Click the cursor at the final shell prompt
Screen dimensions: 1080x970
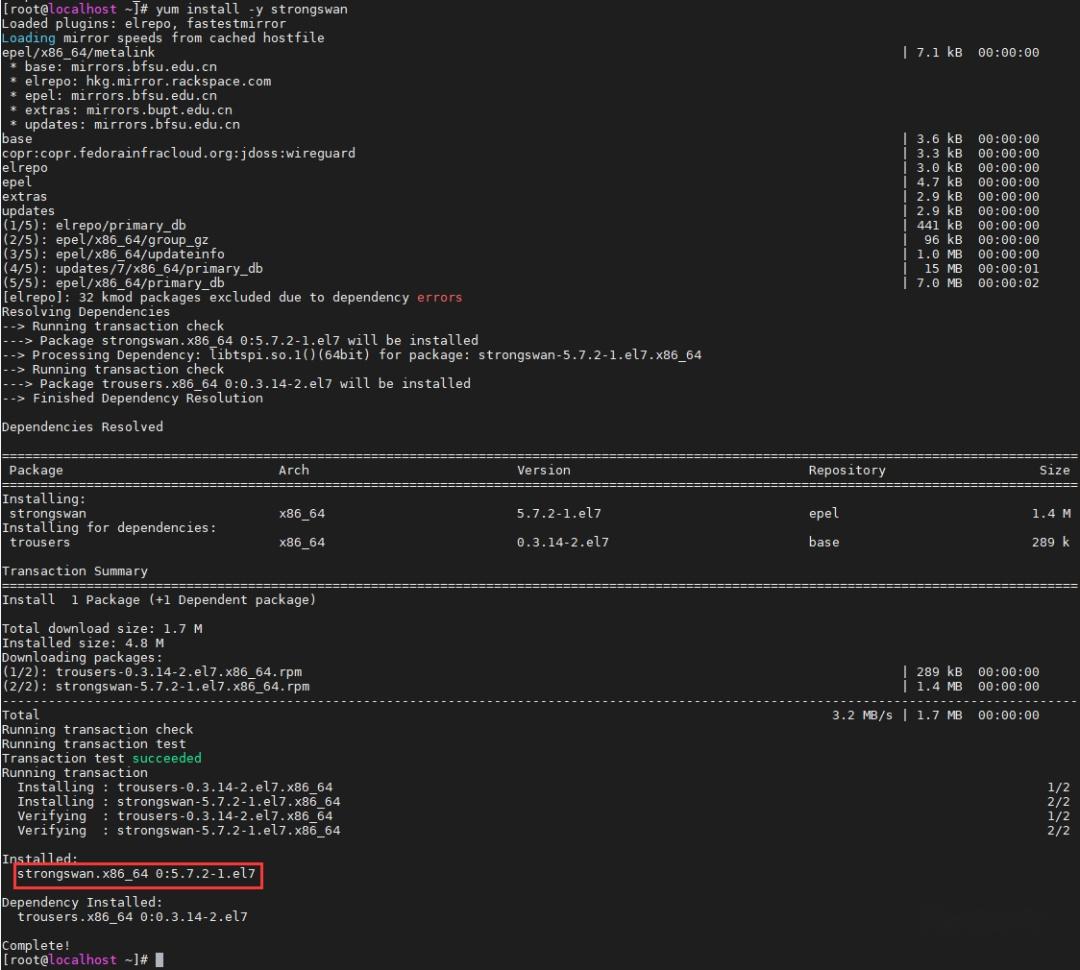coord(159,960)
